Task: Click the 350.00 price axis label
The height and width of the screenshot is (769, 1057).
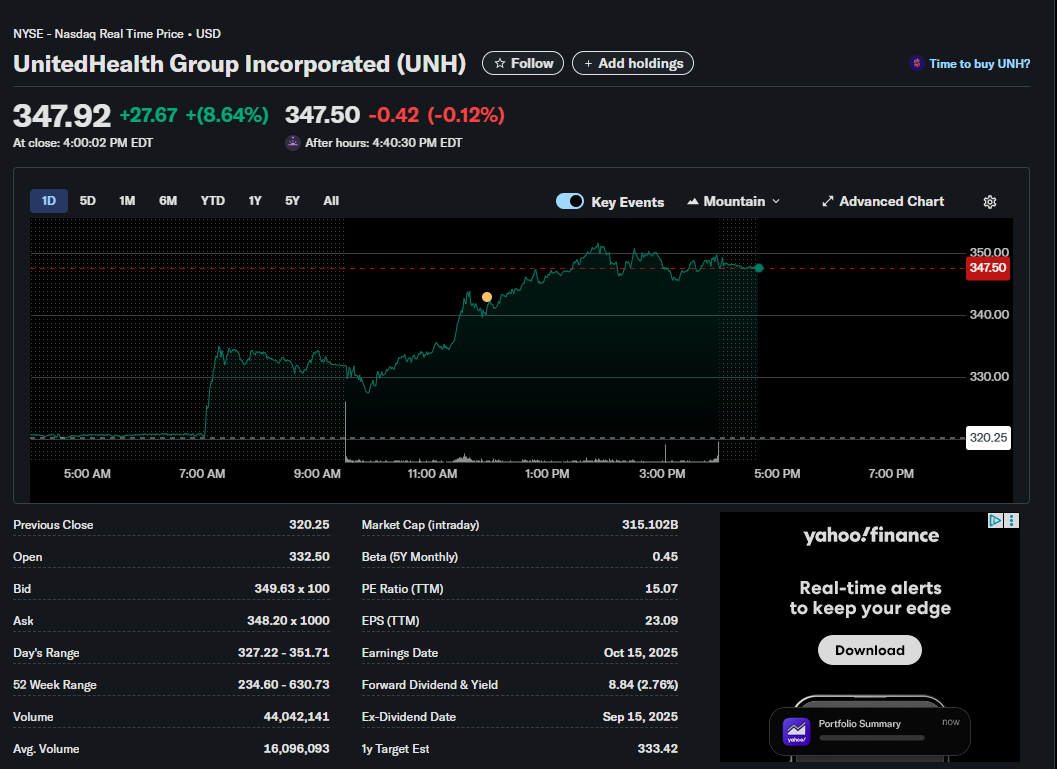Action: coord(989,252)
